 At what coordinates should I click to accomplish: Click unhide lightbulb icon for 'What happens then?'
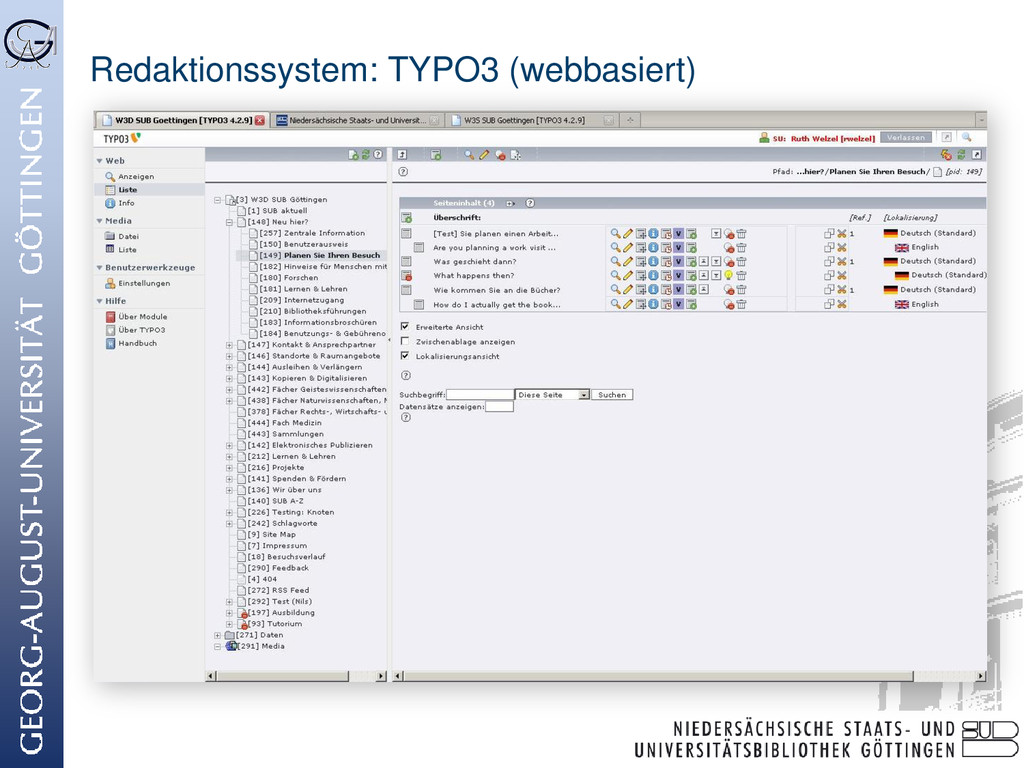point(729,276)
